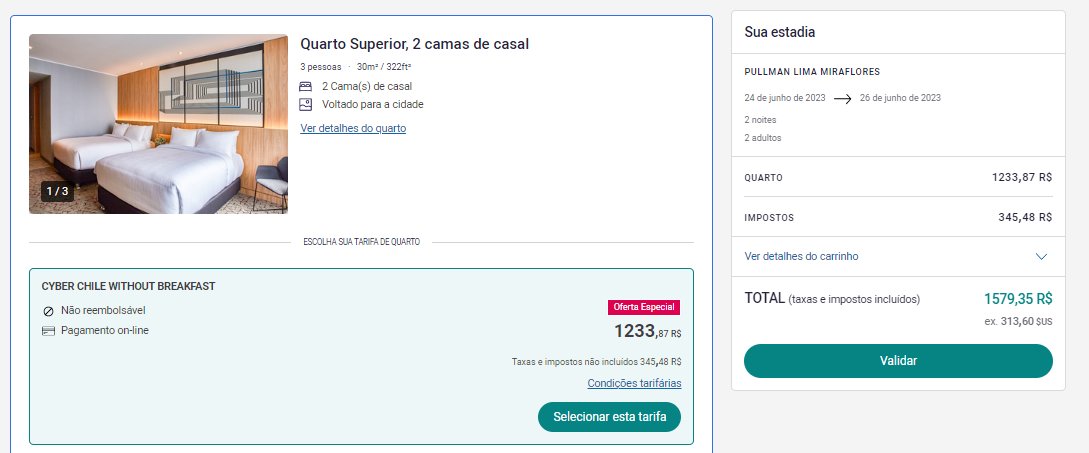Click the arrow between stay dates
This screenshot has width=1089, height=453.
pos(842,99)
